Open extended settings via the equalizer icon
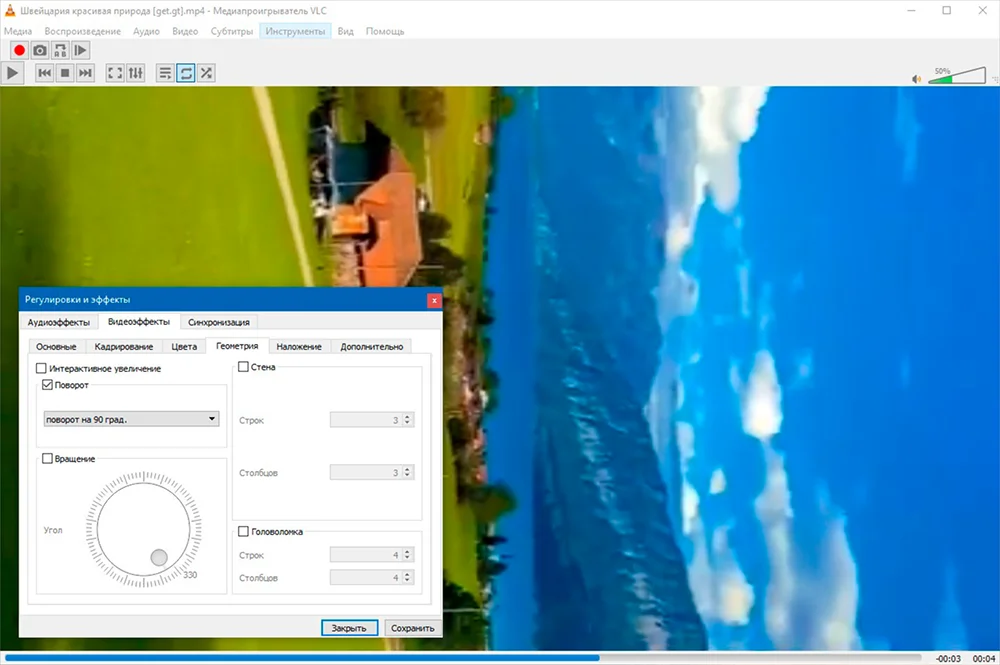 [136, 72]
